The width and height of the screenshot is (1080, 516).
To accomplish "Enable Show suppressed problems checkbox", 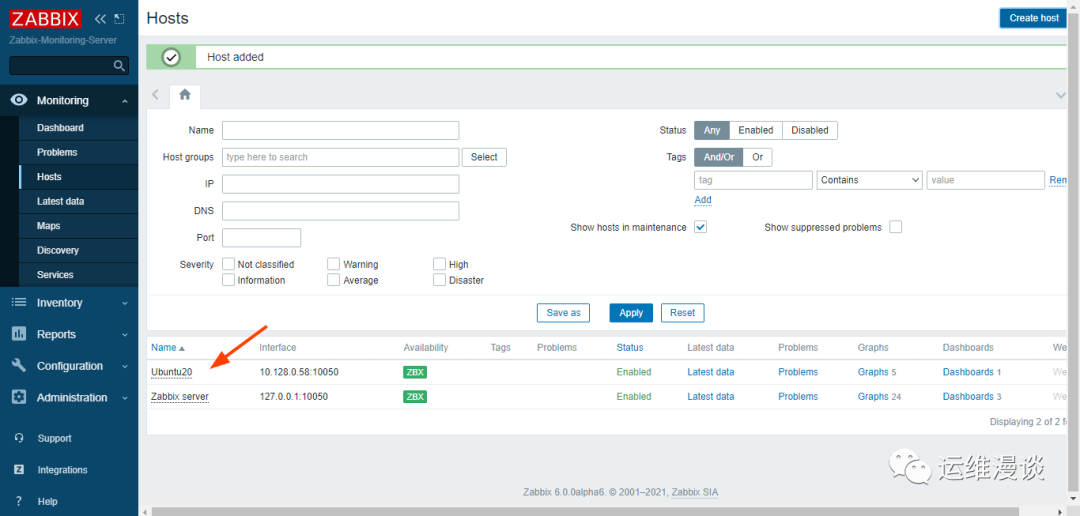I will (895, 227).
